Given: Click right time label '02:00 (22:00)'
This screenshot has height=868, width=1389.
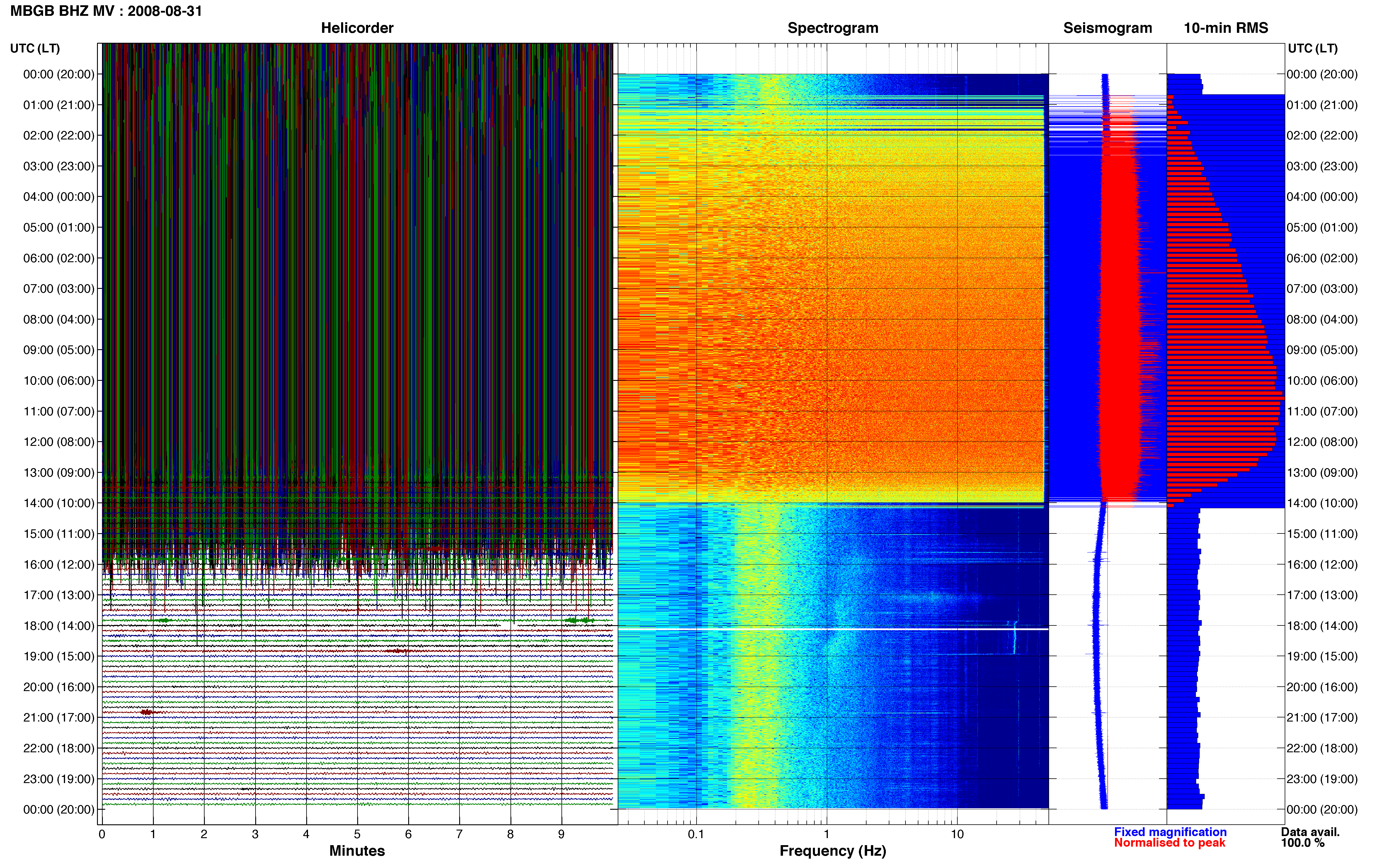Looking at the screenshot, I should (1322, 135).
